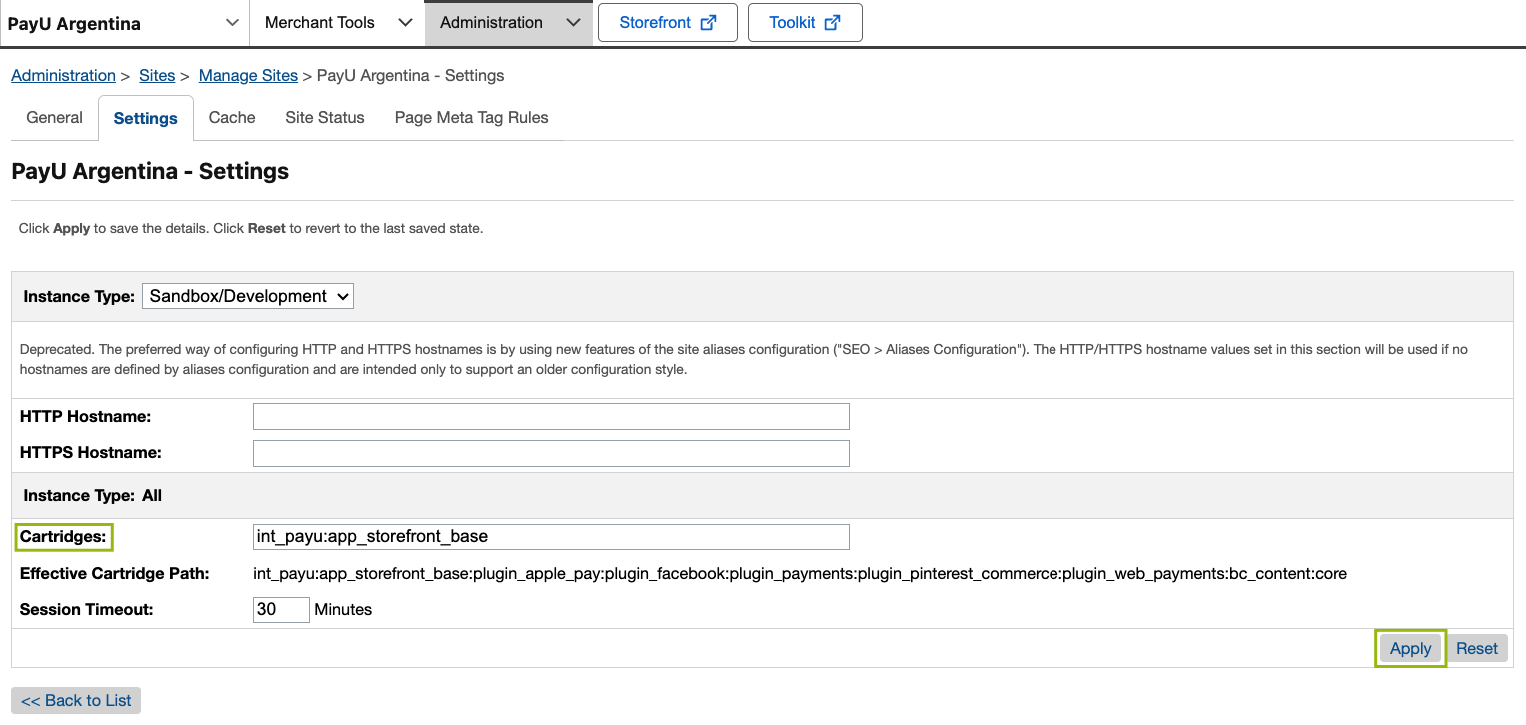The width and height of the screenshot is (1526, 725).
Task: Click the Minutes text beside the timeout field
Action: tap(343, 609)
